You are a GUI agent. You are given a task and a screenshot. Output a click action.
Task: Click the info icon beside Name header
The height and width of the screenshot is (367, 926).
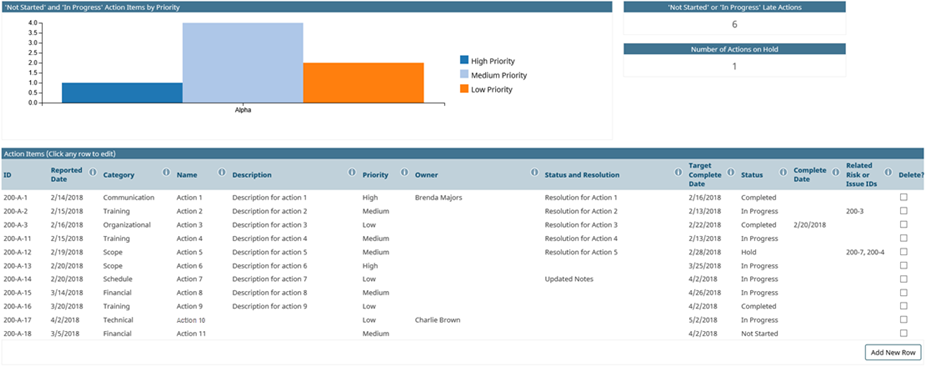(222, 172)
